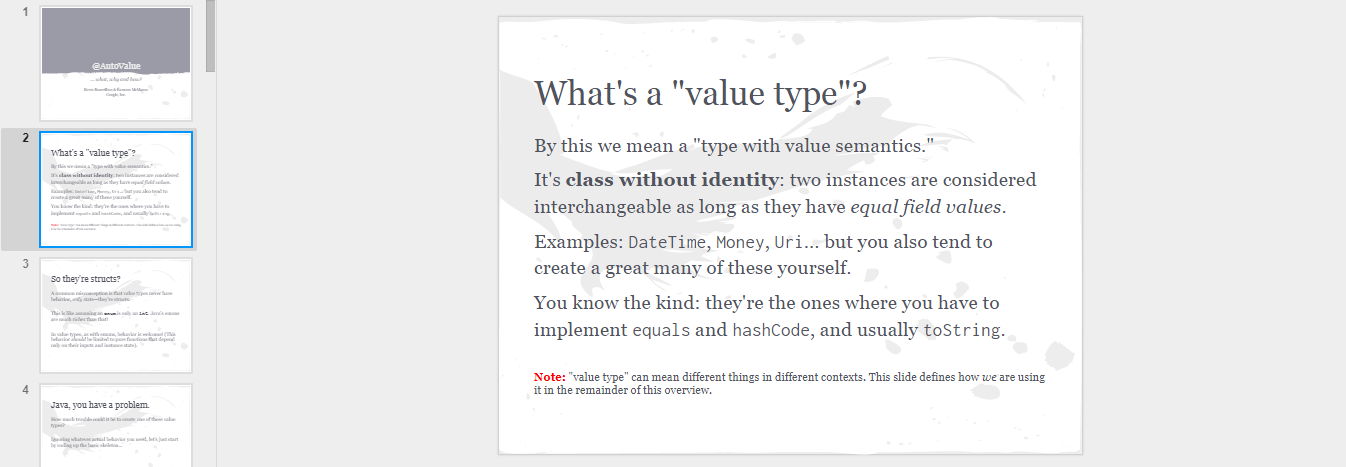Open the 'So they're structs?' slide thumbnail
This screenshot has height=467, width=1346.
(116, 315)
